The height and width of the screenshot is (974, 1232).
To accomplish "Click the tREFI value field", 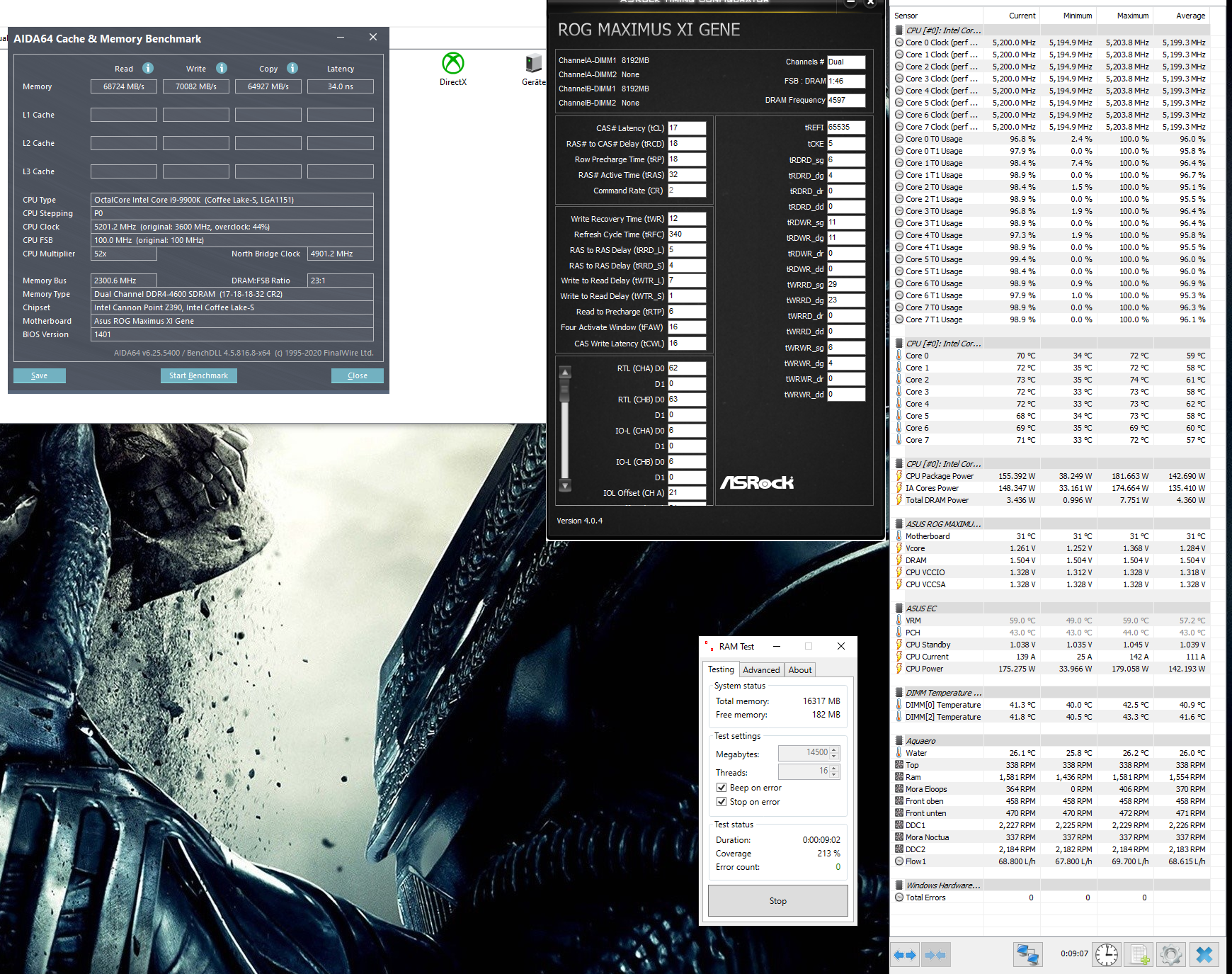I will point(846,128).
